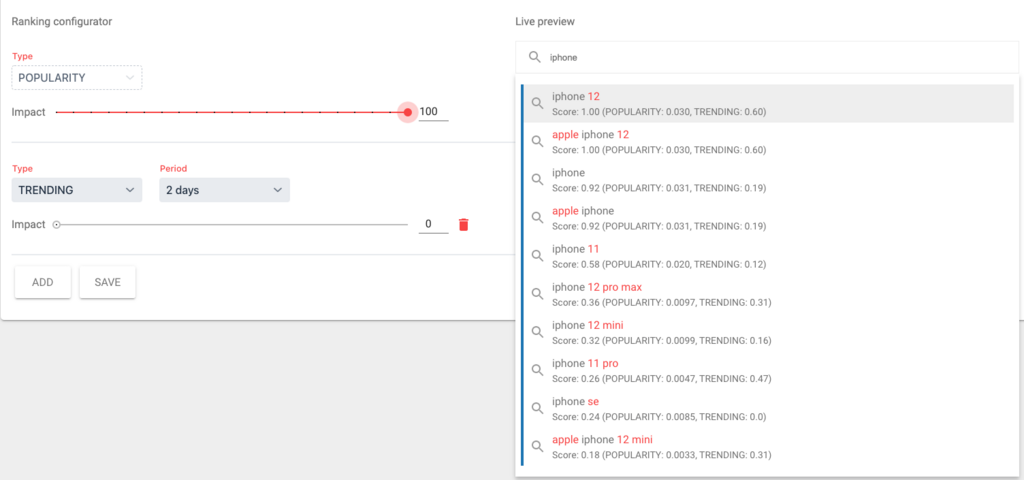The image size is (1024, 480).
Task: Select the "iphone 12" suggestion
Action: (769, 103)
